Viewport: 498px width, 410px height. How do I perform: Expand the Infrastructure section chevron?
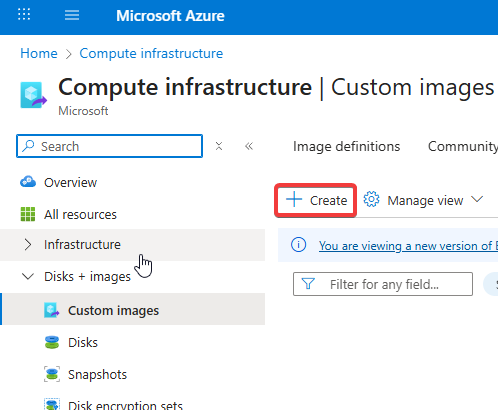click(28, 245)
